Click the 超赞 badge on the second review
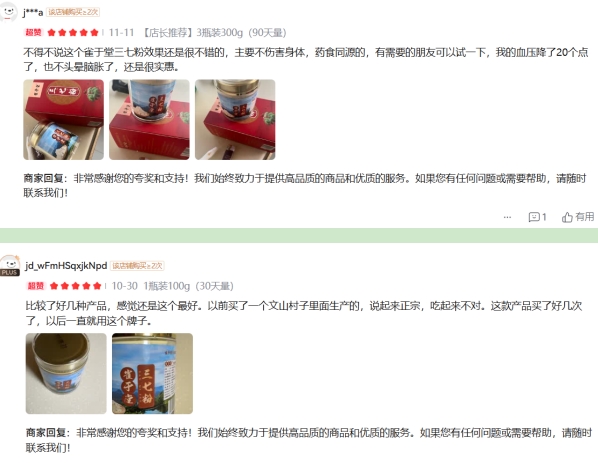This screenshot has height=463, width=598. 36,286
